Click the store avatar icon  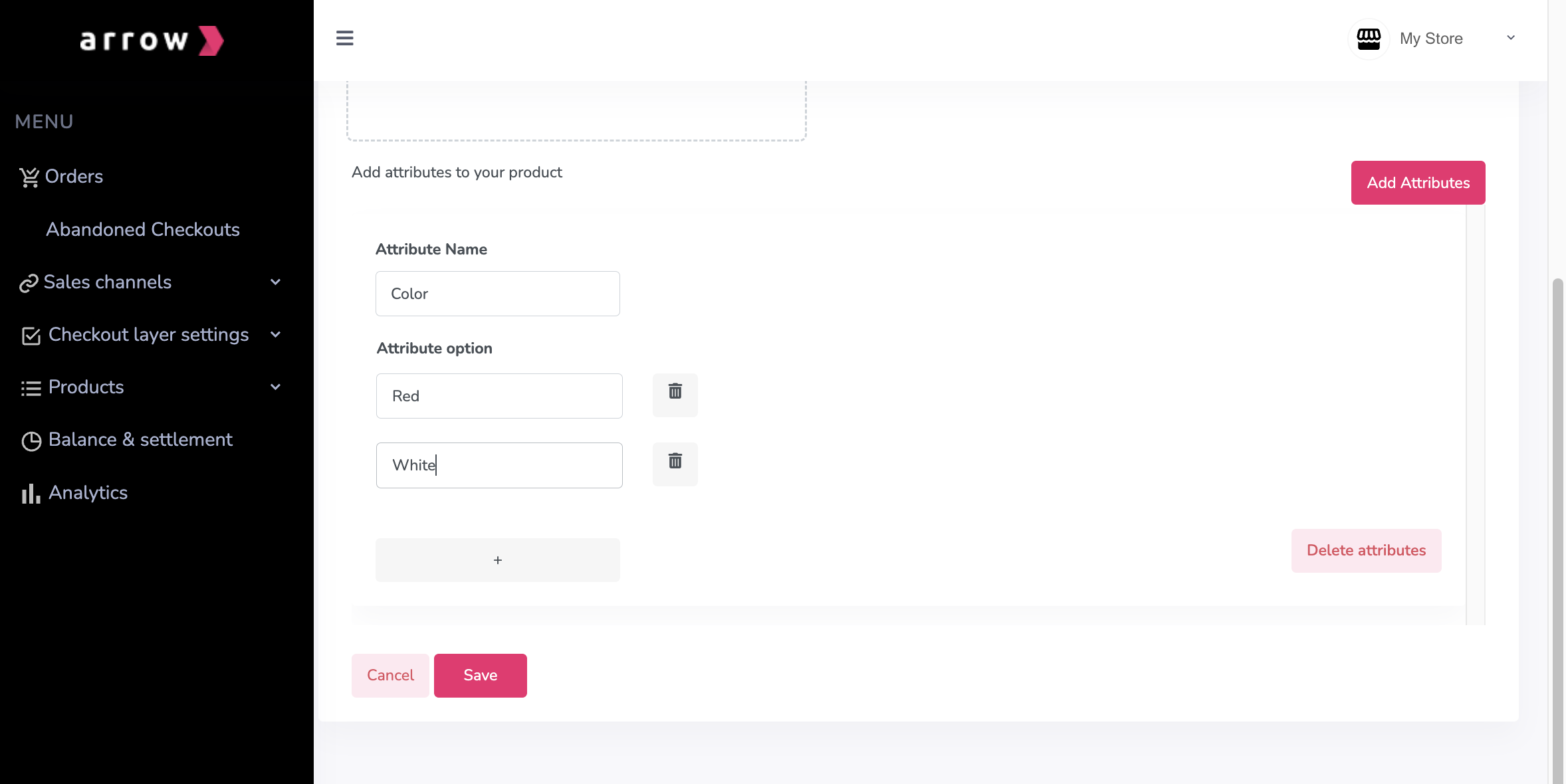tap(1368, 39)
